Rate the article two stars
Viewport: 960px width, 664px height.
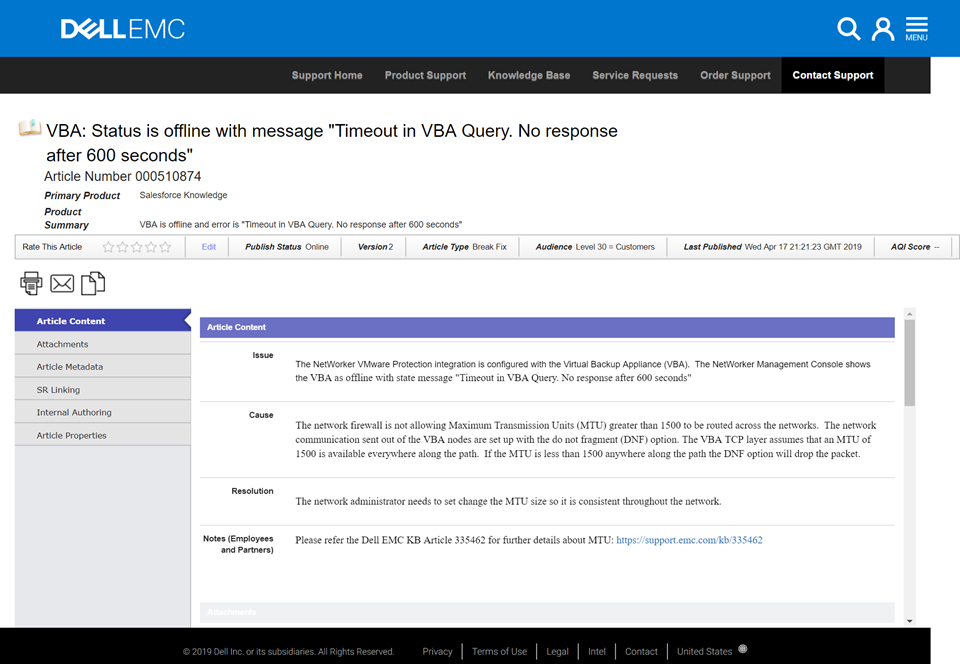[122, 247]
